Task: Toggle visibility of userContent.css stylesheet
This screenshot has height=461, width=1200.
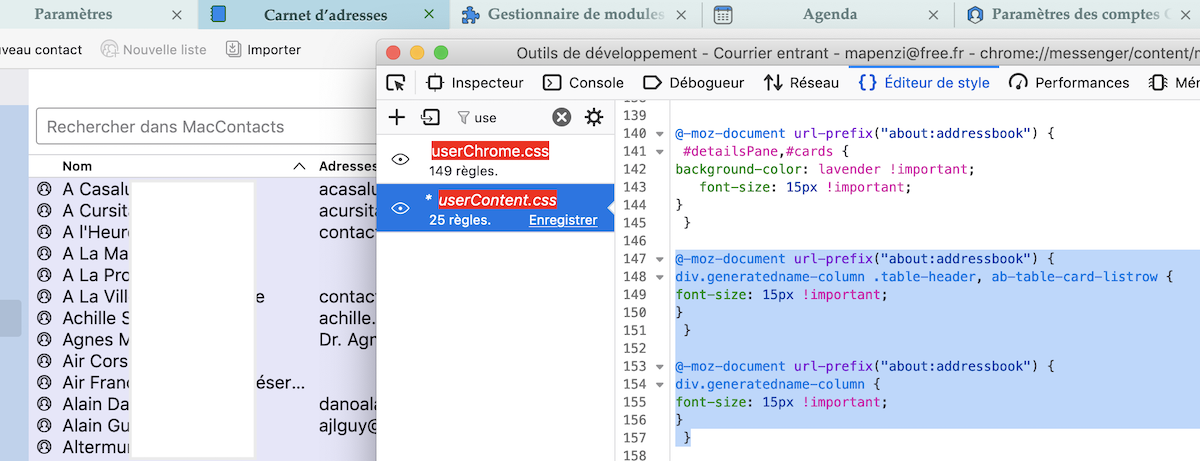Action: coord(400,208)
